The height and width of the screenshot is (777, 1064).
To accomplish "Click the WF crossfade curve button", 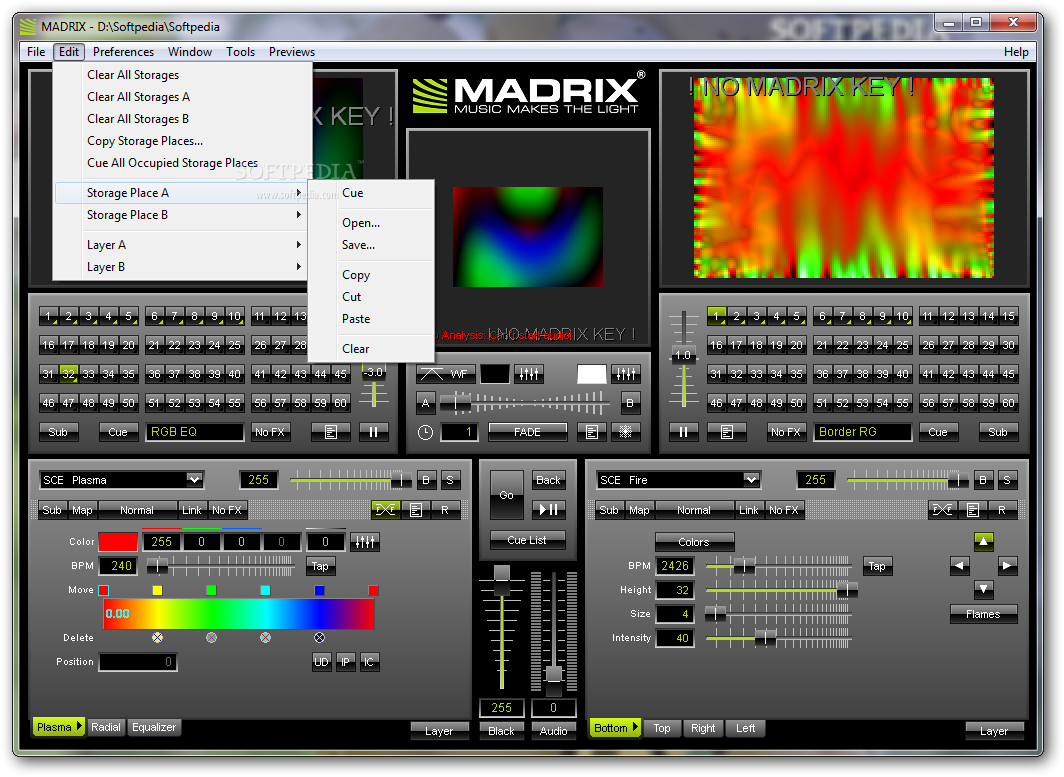I will (x=444, y=374).
